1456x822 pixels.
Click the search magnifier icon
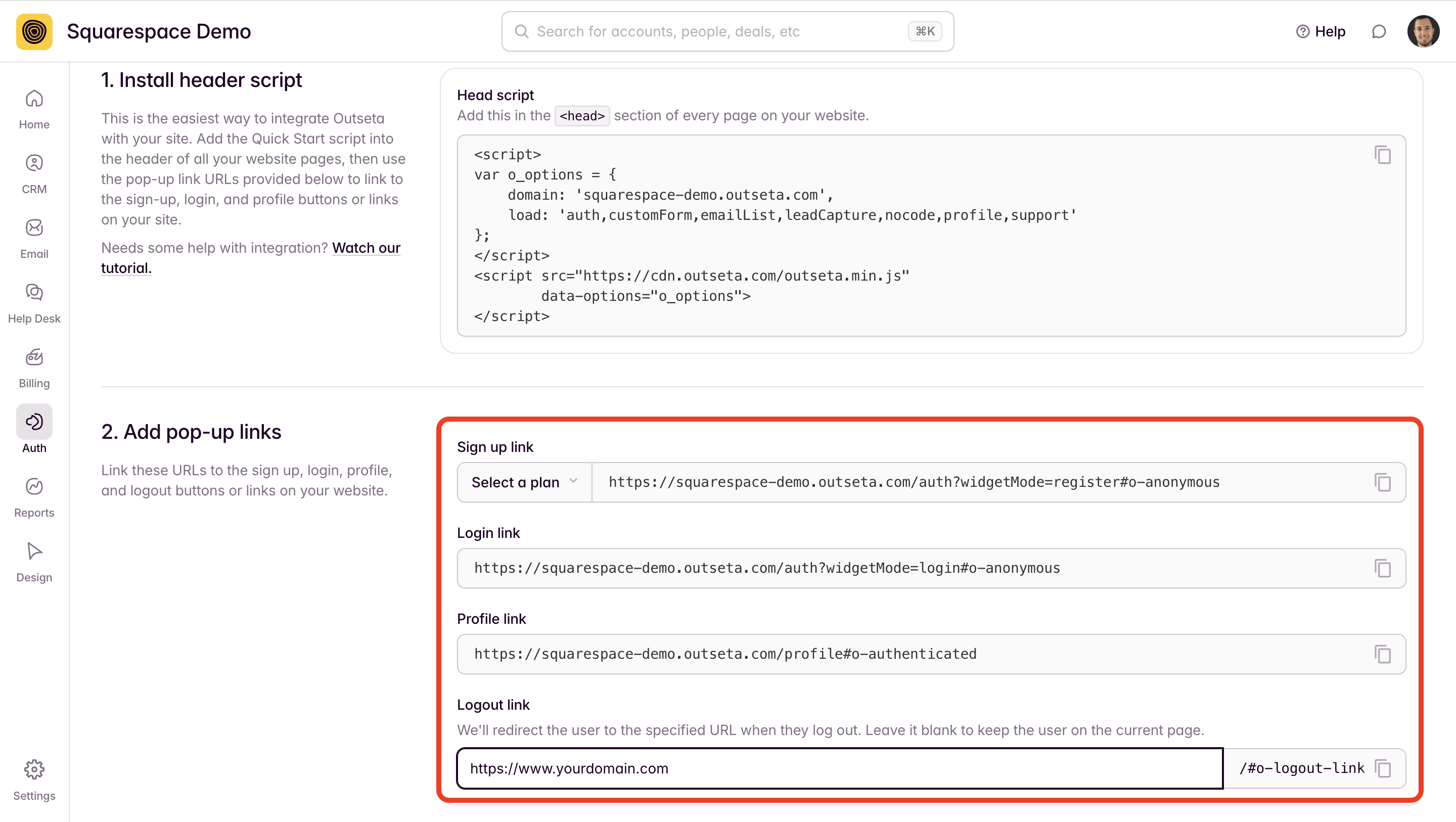521,32
